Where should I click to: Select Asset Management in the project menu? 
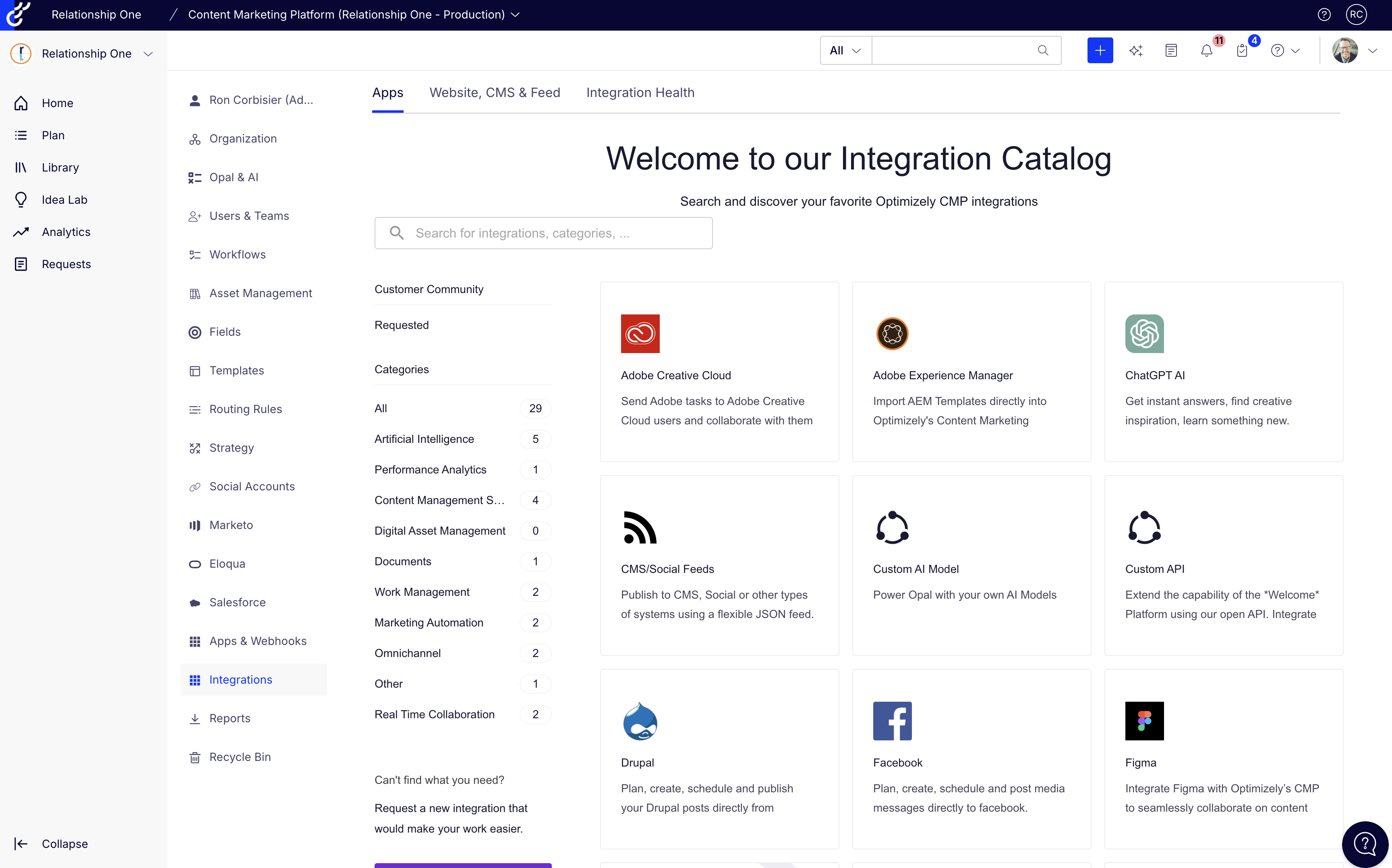point(260,293)
